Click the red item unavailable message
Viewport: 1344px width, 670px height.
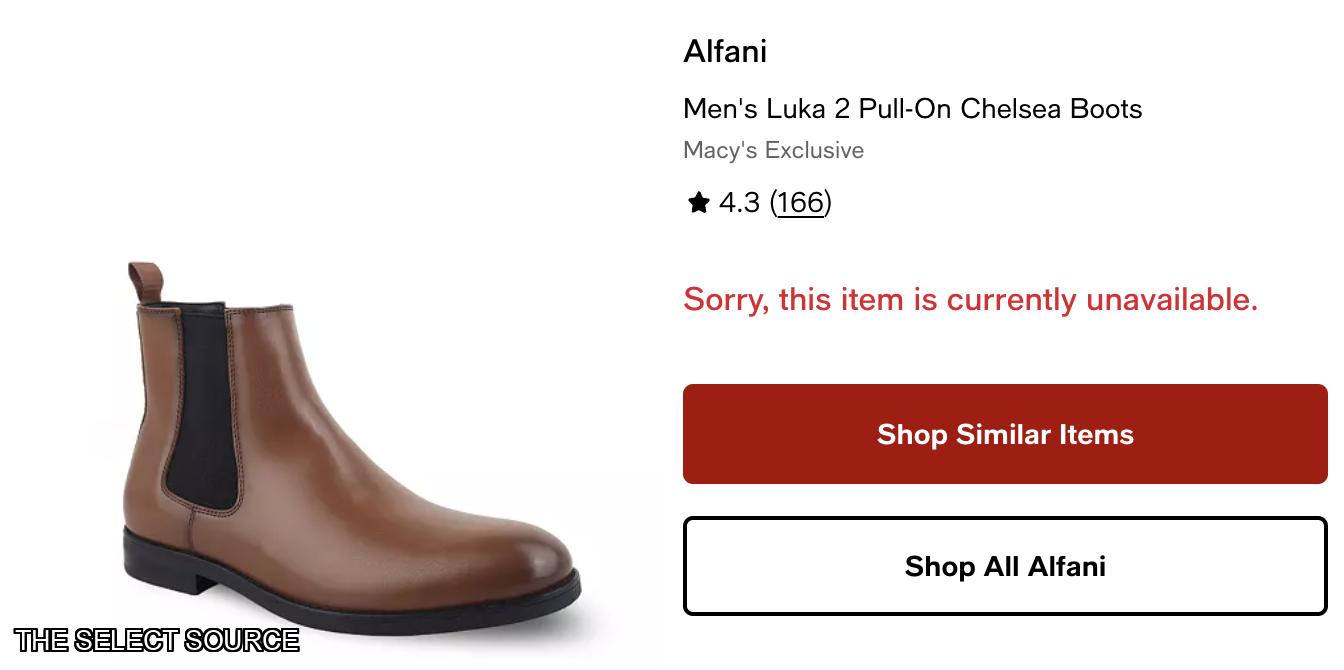click(x=970, y=299)
